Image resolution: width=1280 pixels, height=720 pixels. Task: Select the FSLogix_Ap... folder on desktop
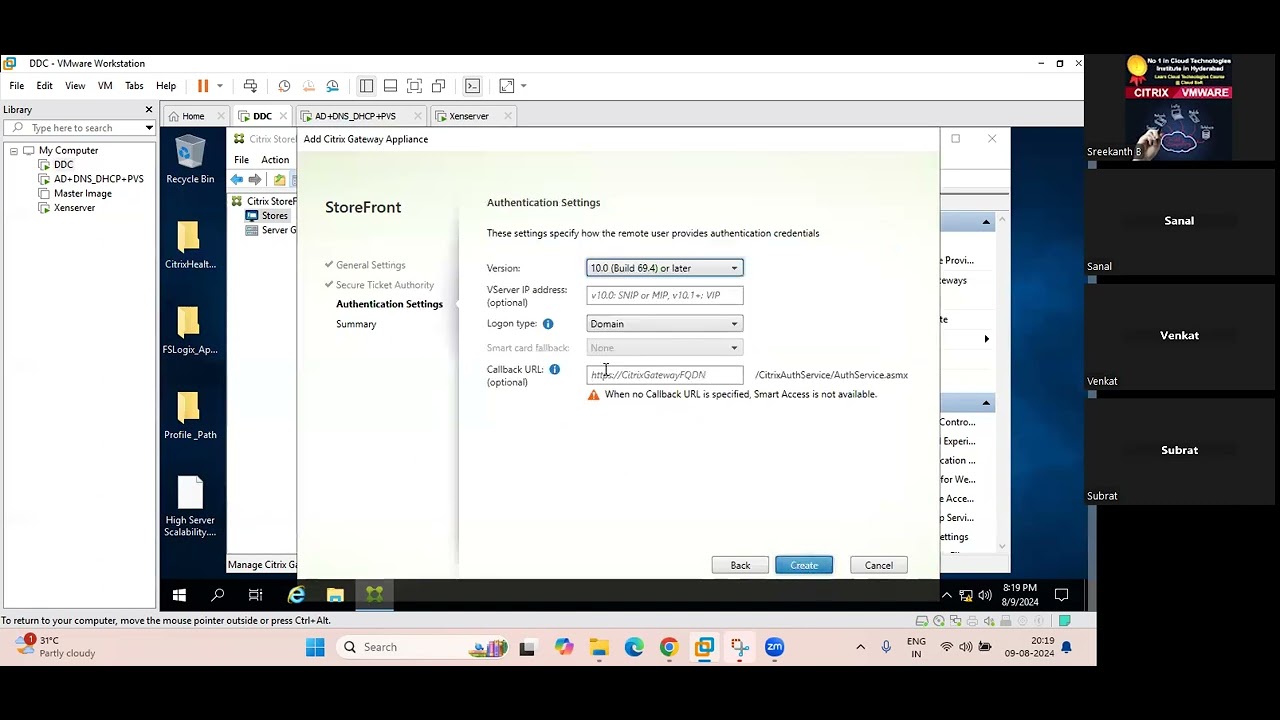[x=190, y=331]
